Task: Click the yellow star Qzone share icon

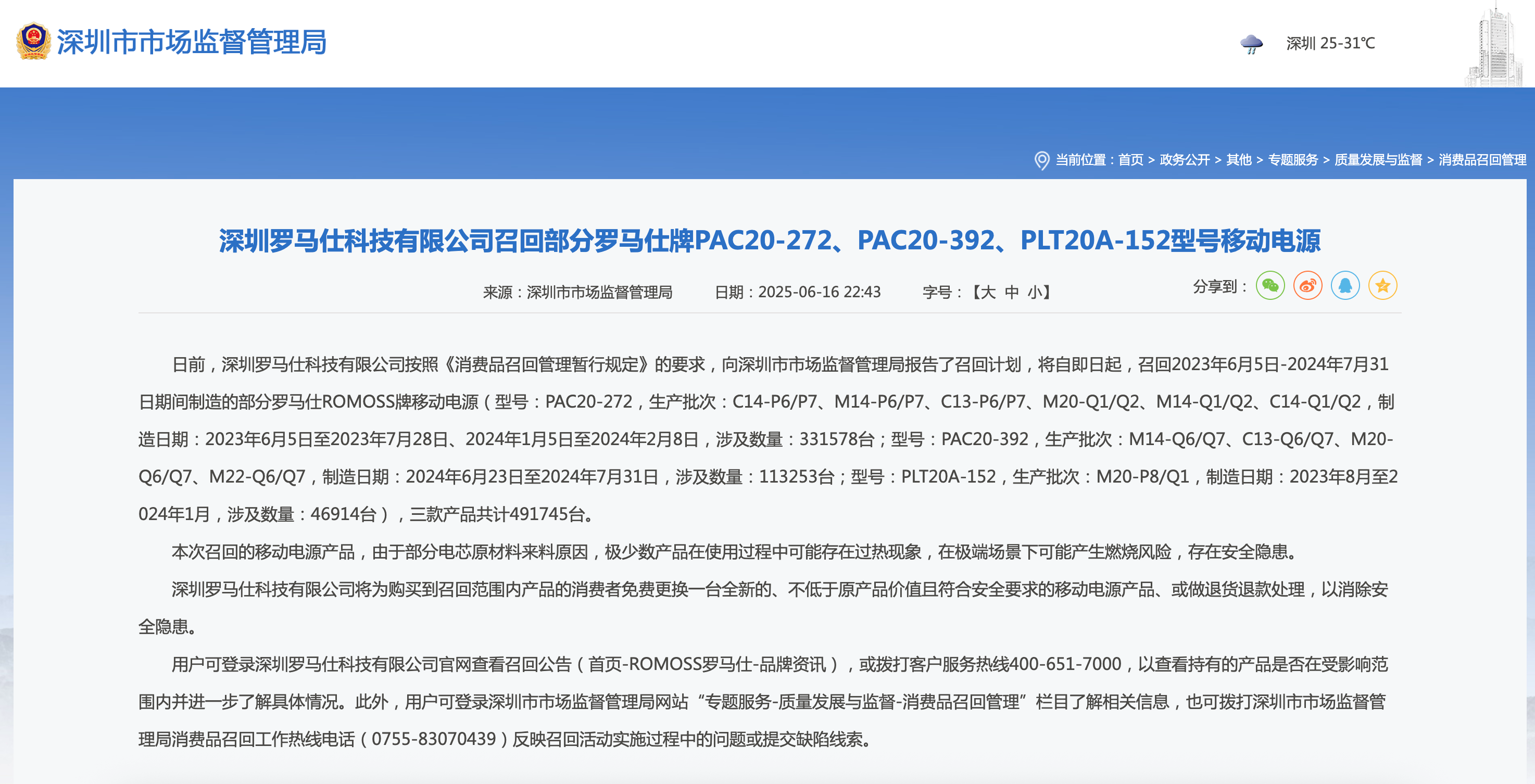Action: coord(1382,286)
